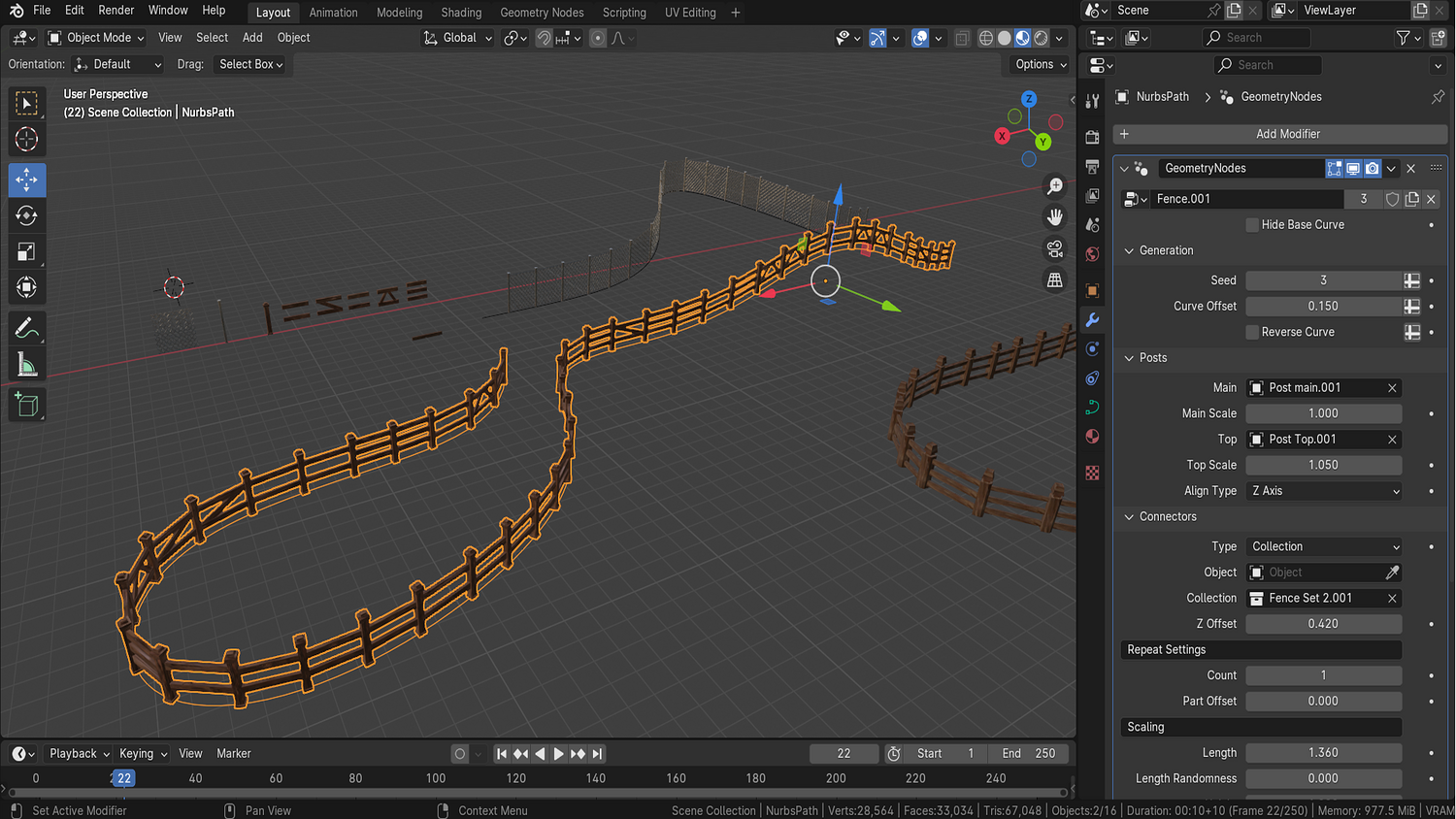
Task: Open the File menu
Action: click(42, 11)
